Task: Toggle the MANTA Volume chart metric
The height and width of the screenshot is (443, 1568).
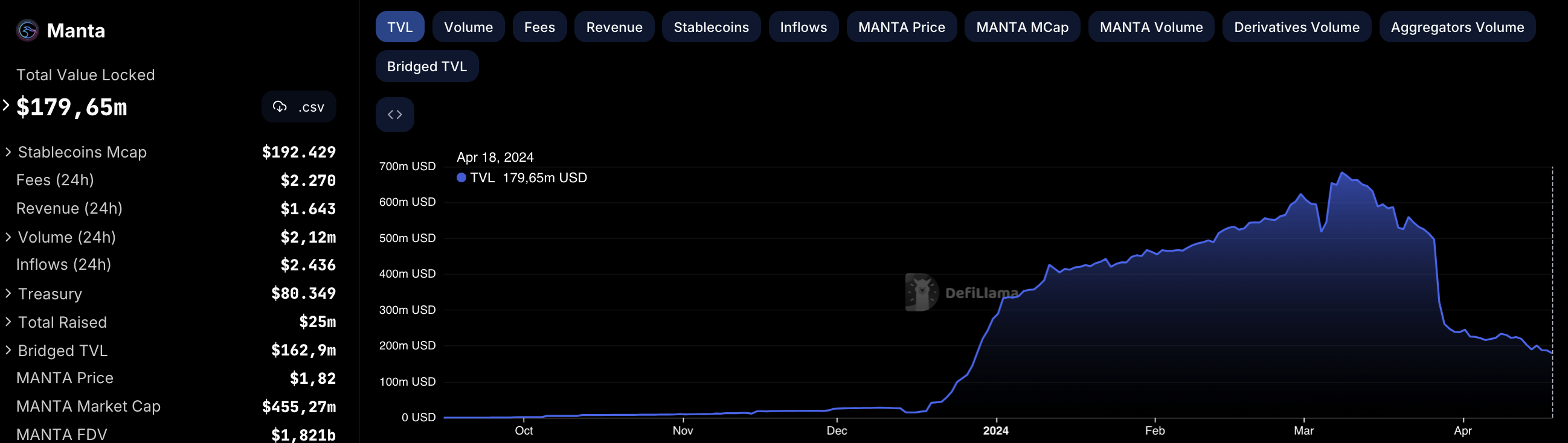Action: 1151,27
